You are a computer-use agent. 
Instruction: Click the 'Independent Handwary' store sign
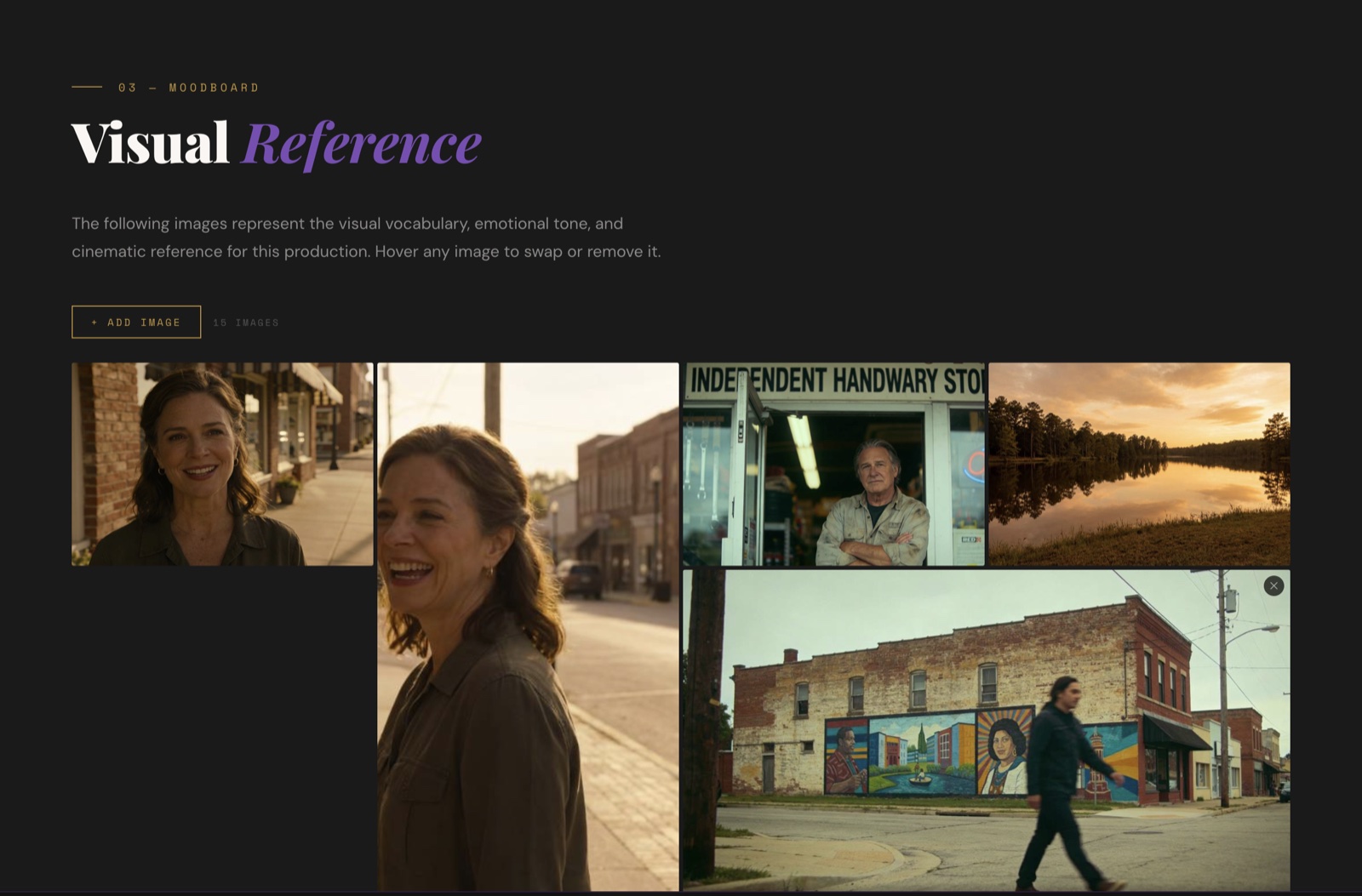[833, 380]
